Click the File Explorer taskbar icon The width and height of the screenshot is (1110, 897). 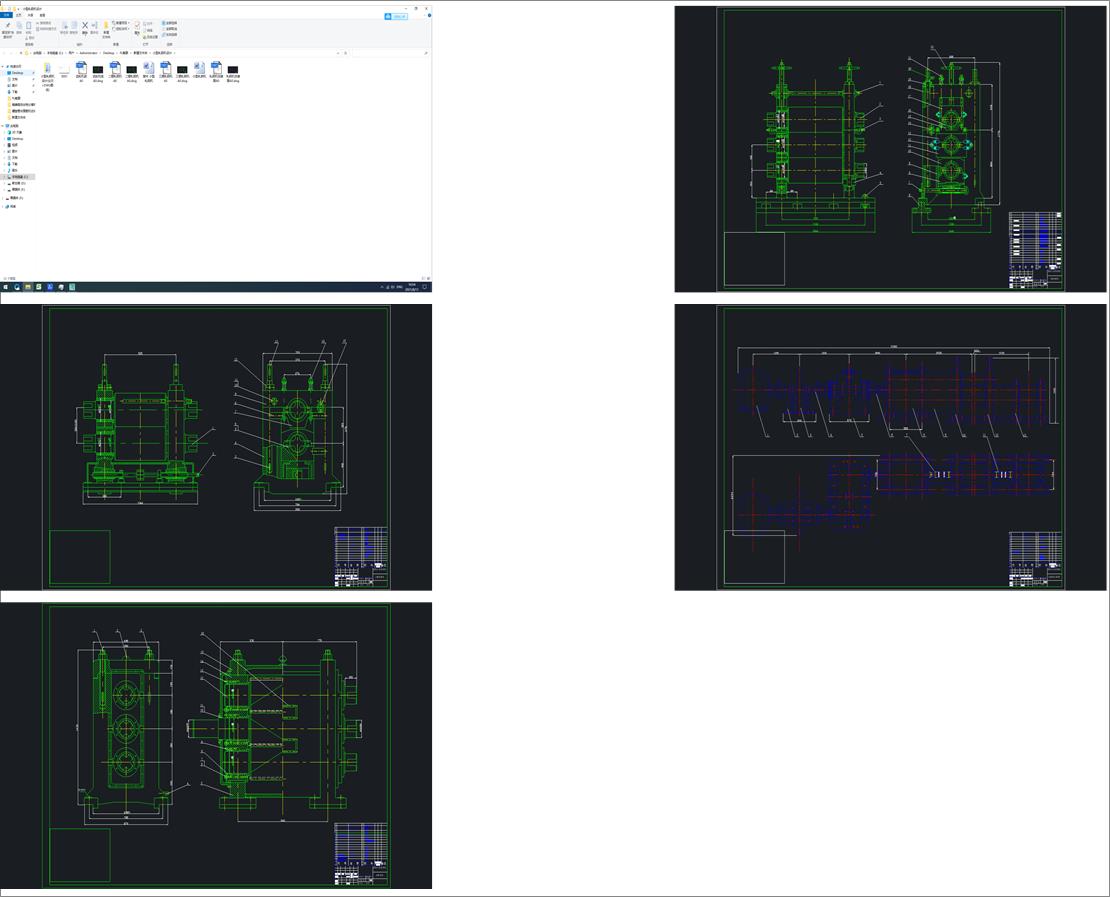[28, 287]
